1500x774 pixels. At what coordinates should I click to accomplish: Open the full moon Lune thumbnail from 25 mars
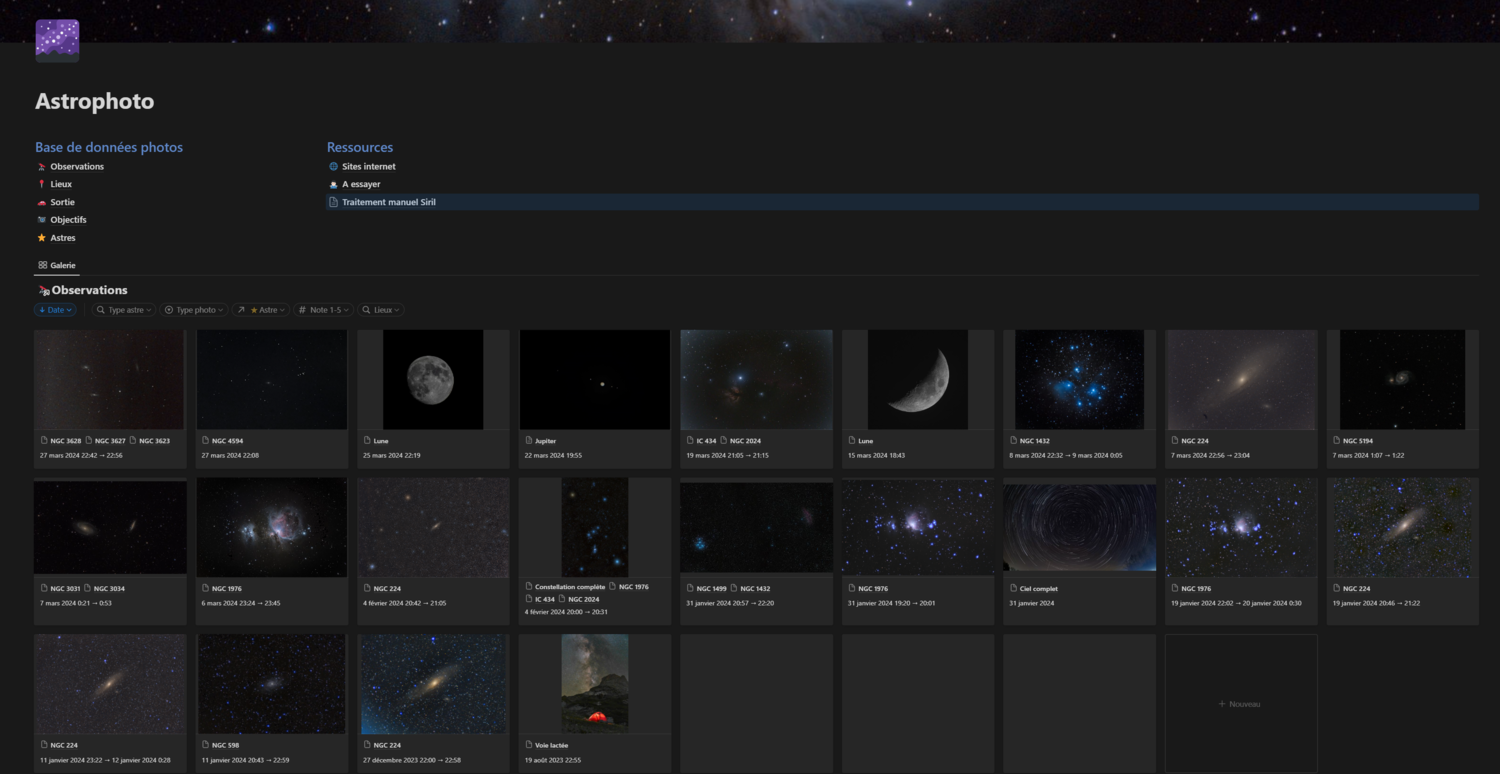click(433, 380)
